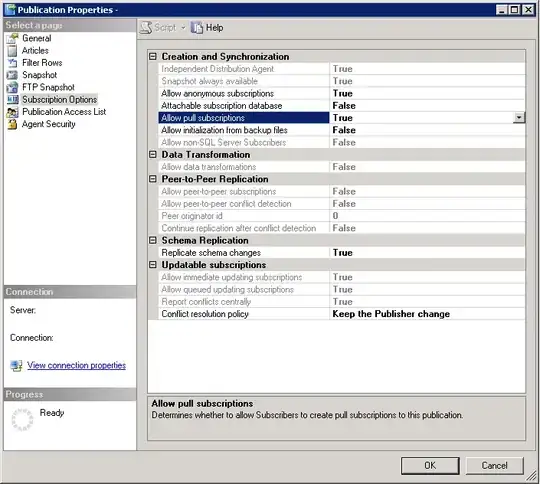Click the Help book icon
The image size is (540, 484).
[197, 28]
